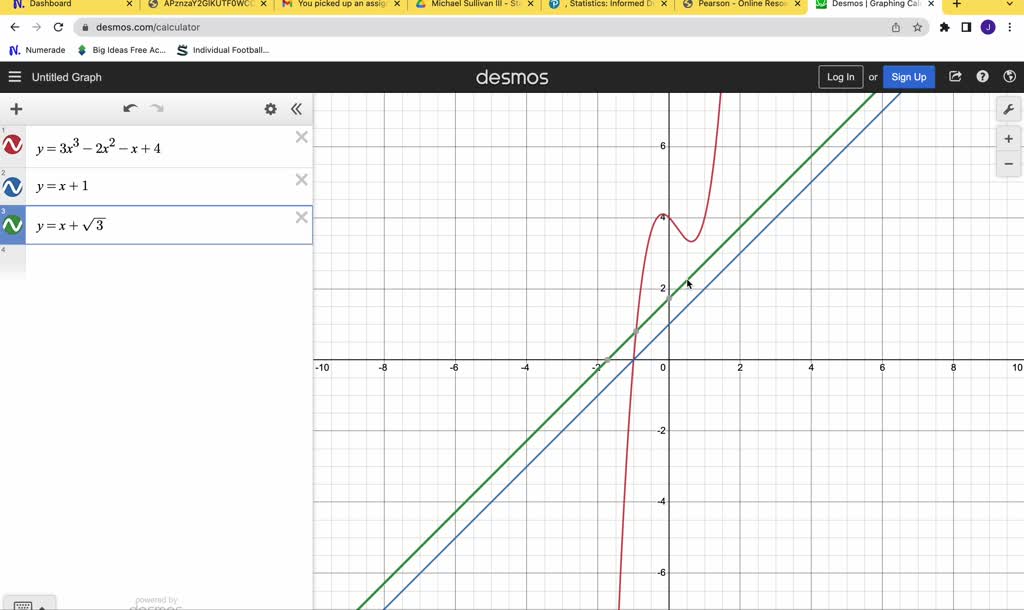
Task: Collapse the expression list panel
Action: pyautogui.click(x=296, y=109)
